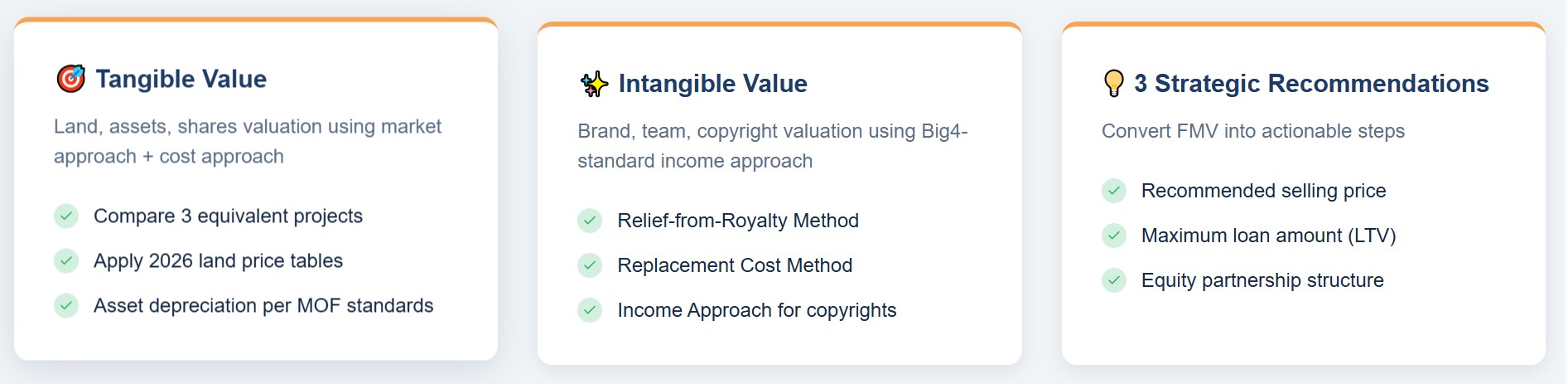
Task: Click checkmark next to Compare 3 equivalent projects
Action: (66, 216)
